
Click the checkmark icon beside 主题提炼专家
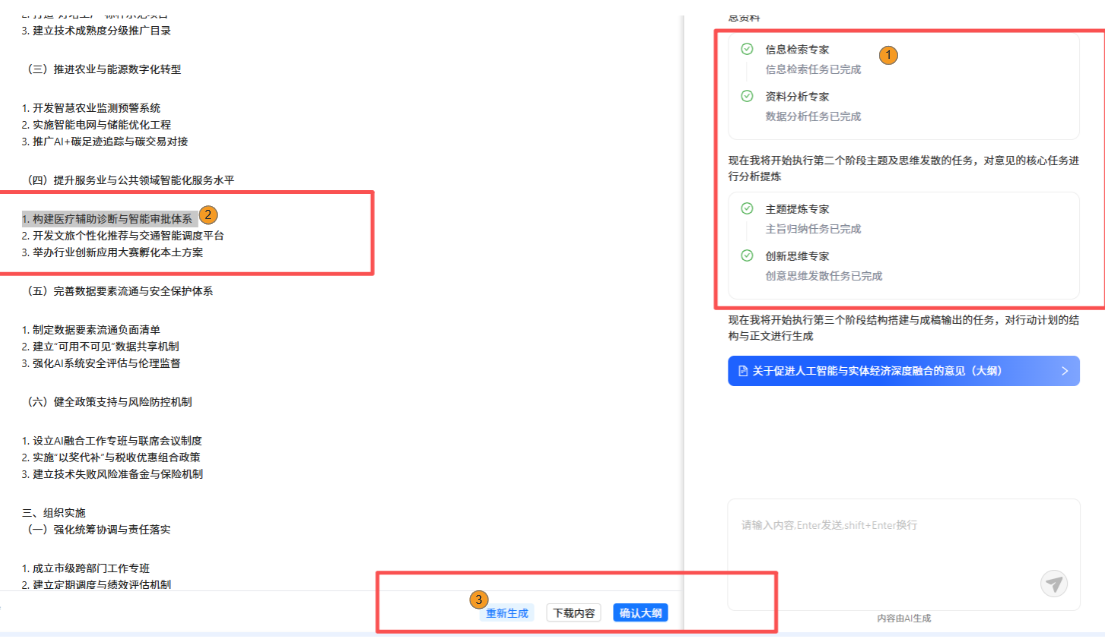coord(747,209)
